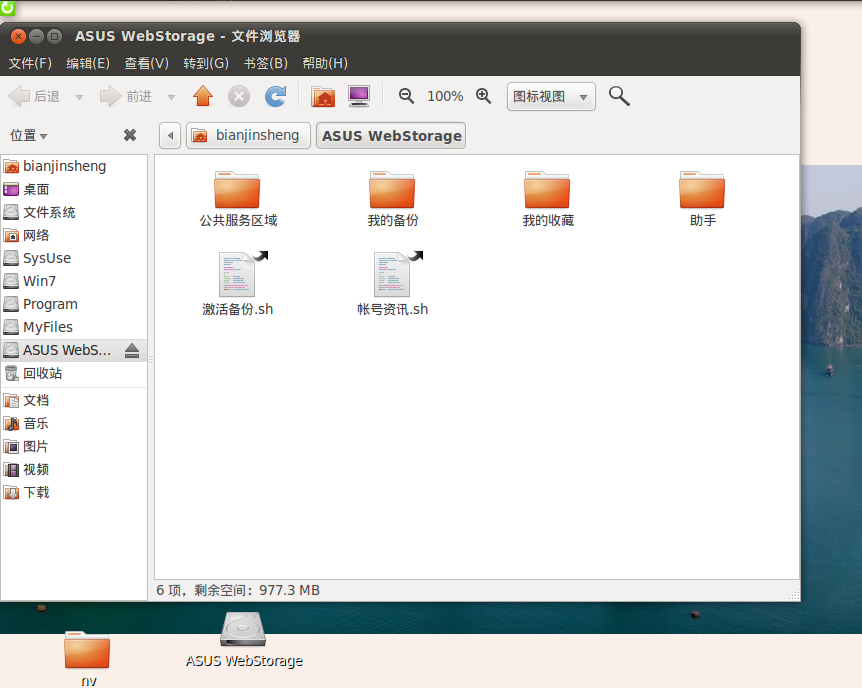Open the 转到(G) menu

point(206,63)
